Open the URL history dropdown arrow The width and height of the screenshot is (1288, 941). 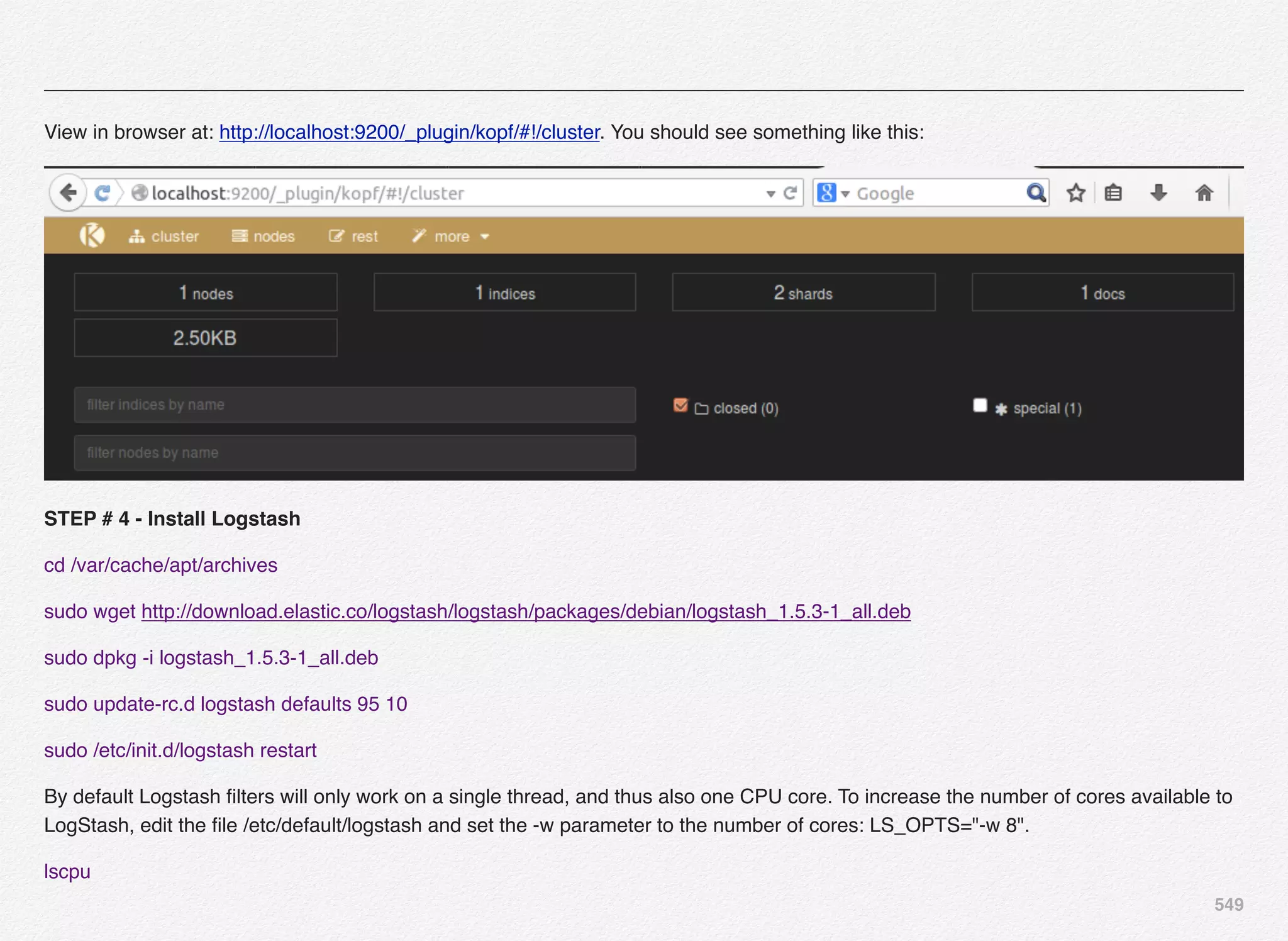[770, 194]
